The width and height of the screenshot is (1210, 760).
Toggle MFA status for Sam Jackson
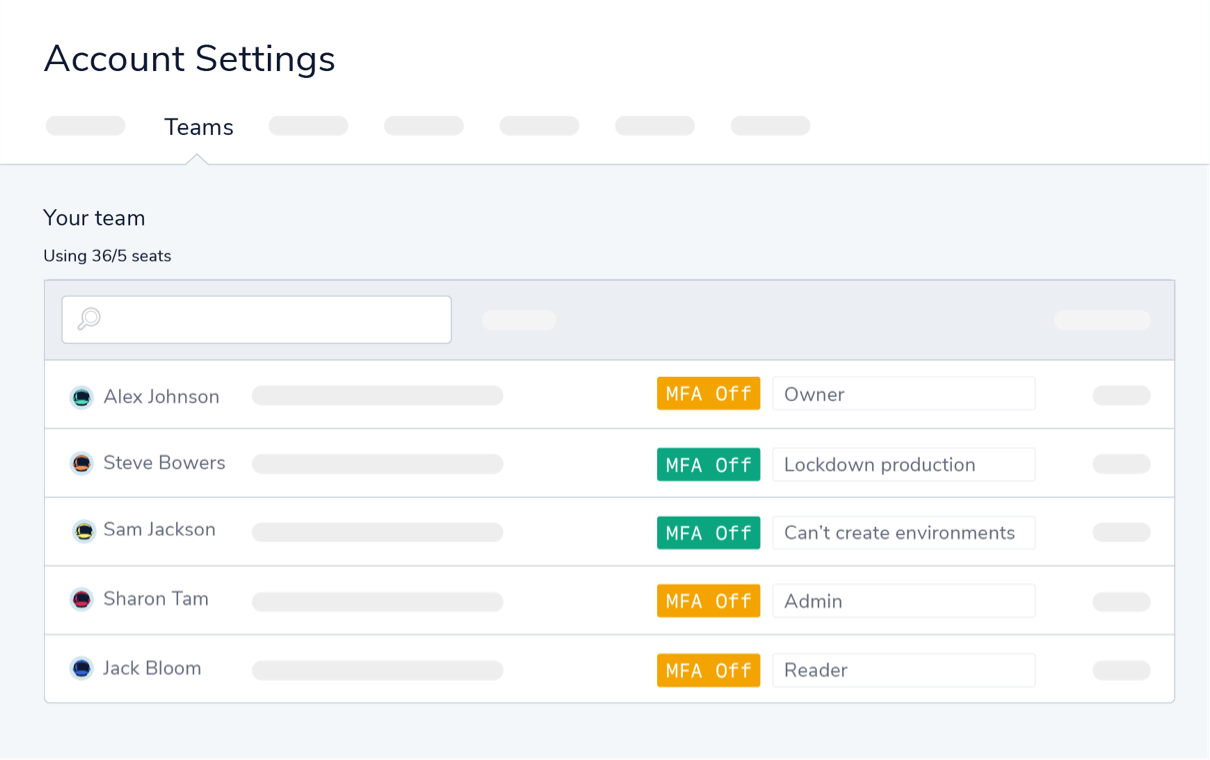pos(708,532)
